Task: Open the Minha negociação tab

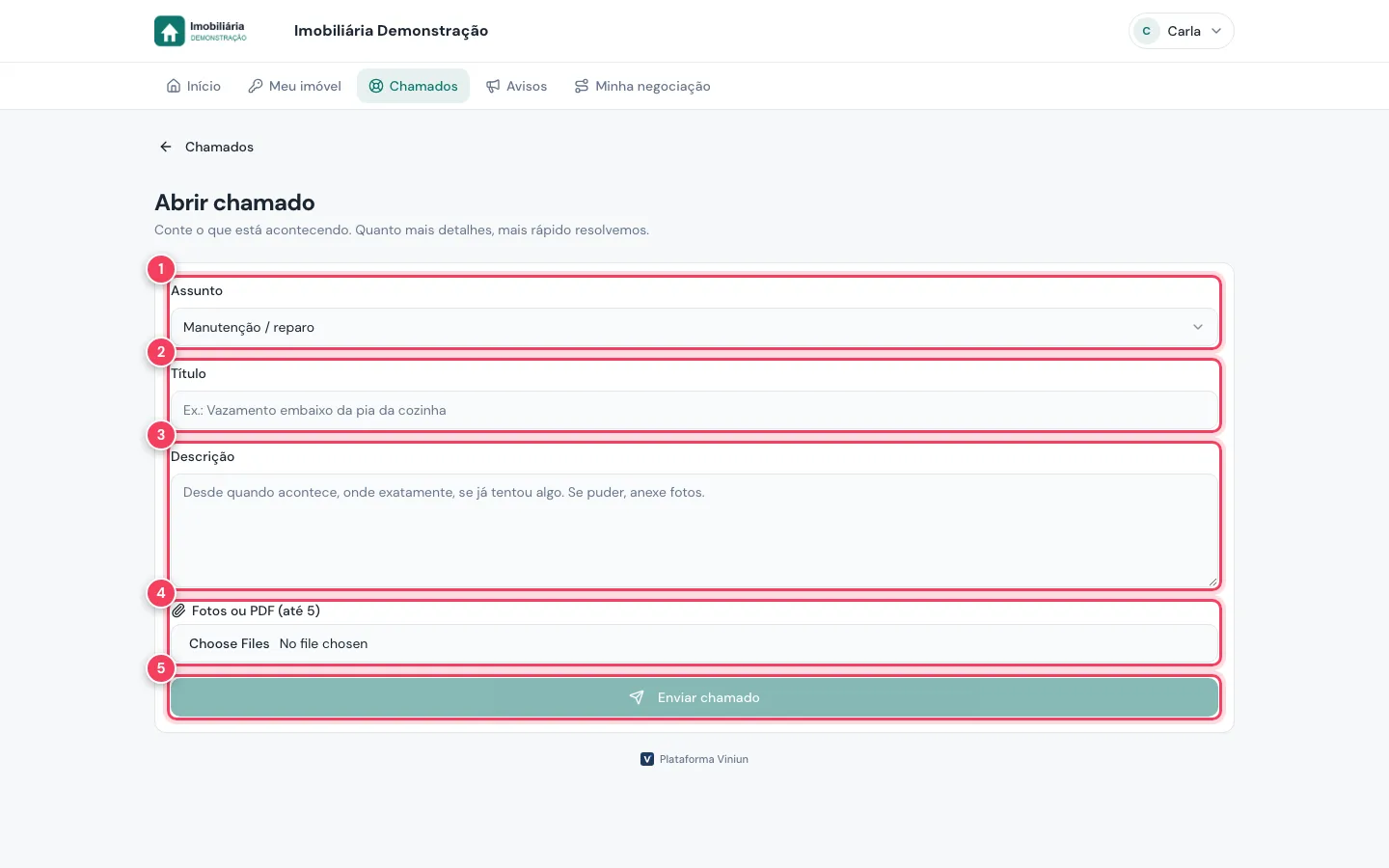Action: [x=642, y=86]
